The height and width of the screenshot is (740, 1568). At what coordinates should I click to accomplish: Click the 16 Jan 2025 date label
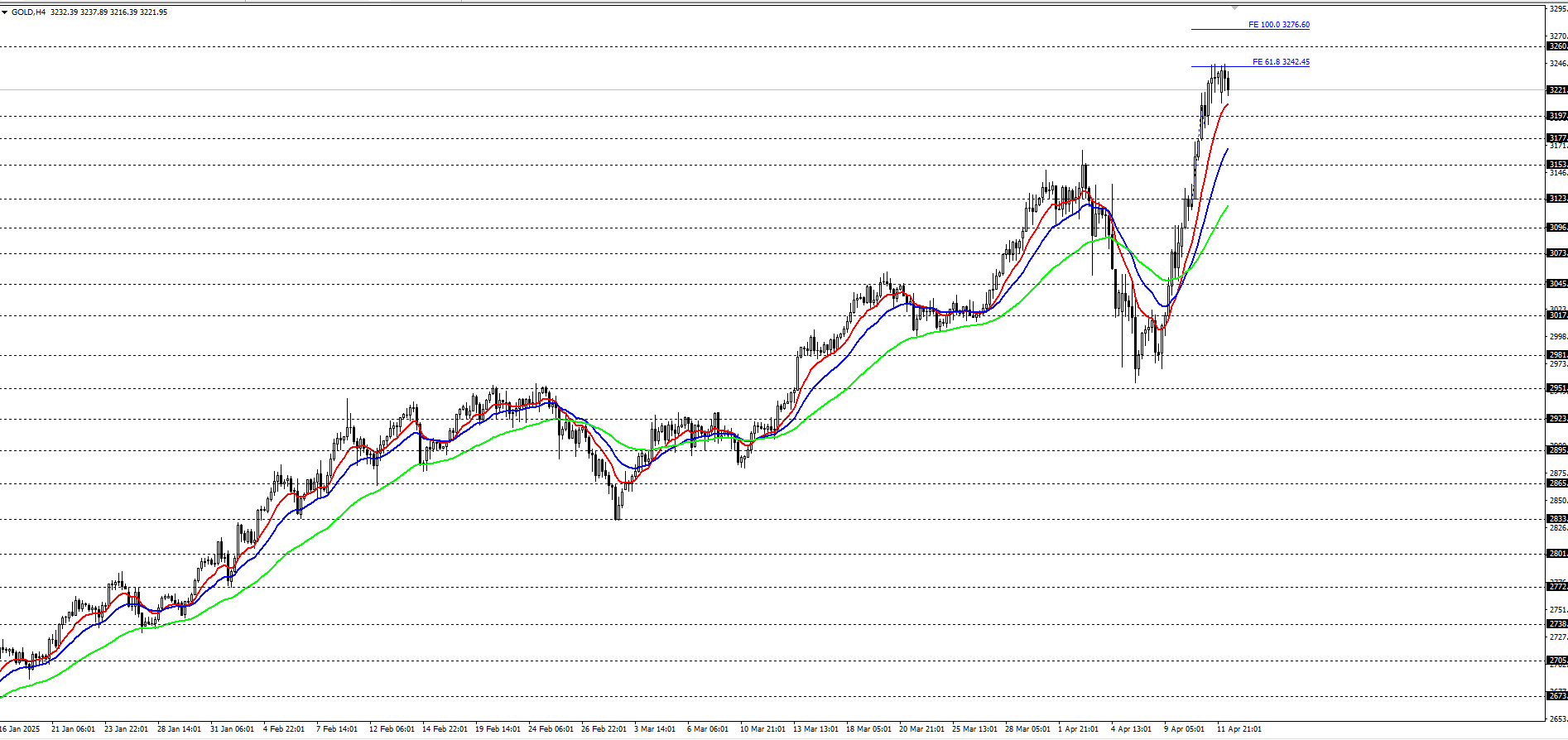[20, 729]
